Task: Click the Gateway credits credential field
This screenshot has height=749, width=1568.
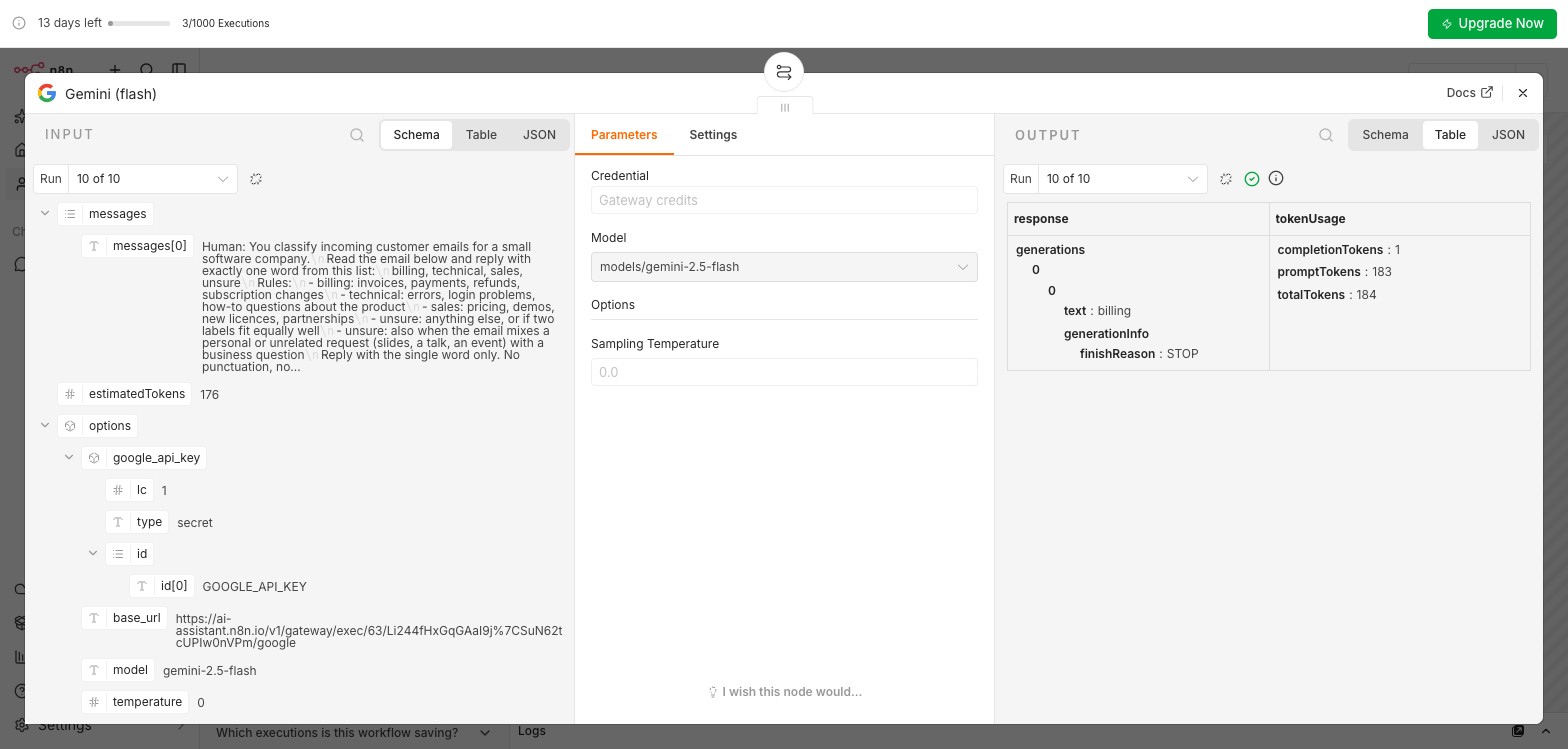Action: 784,200
